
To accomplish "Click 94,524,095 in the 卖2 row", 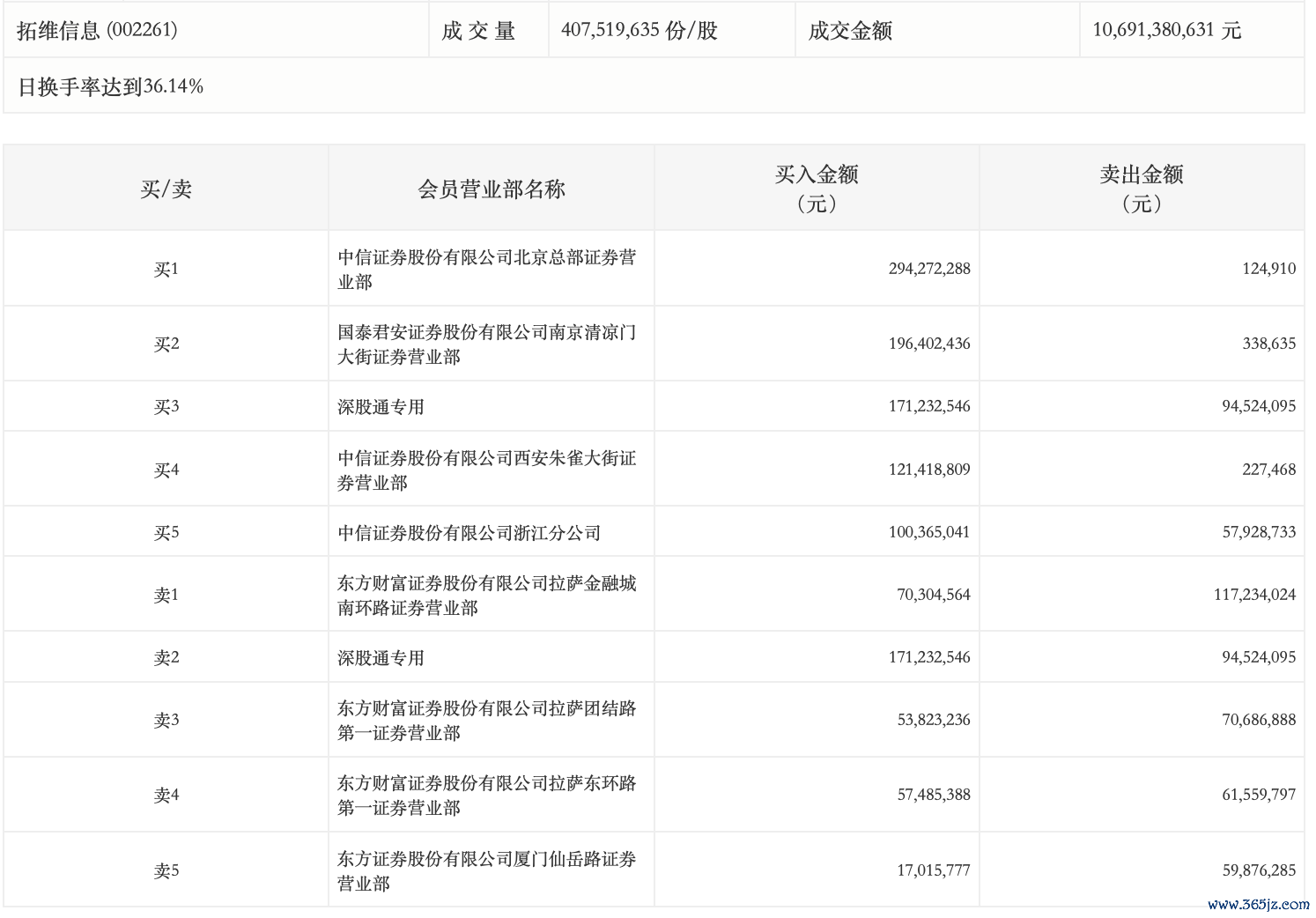I will click(x=1259, y=657).
